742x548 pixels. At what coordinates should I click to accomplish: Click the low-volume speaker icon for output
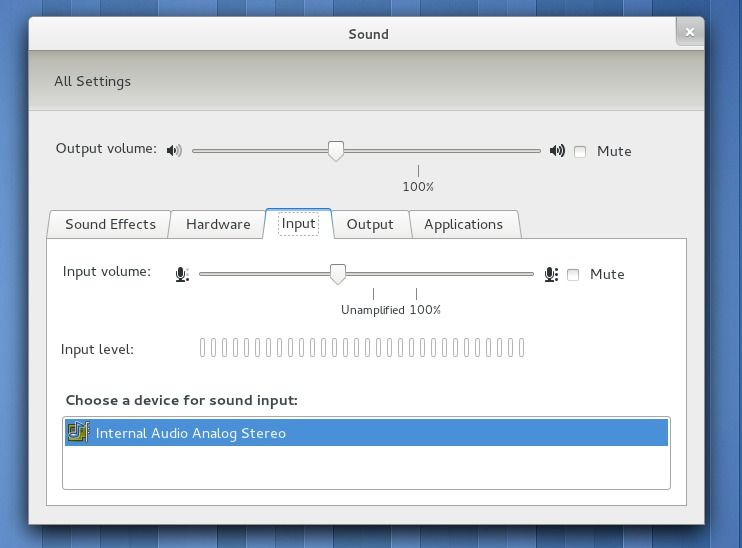(x=174, y=151)
